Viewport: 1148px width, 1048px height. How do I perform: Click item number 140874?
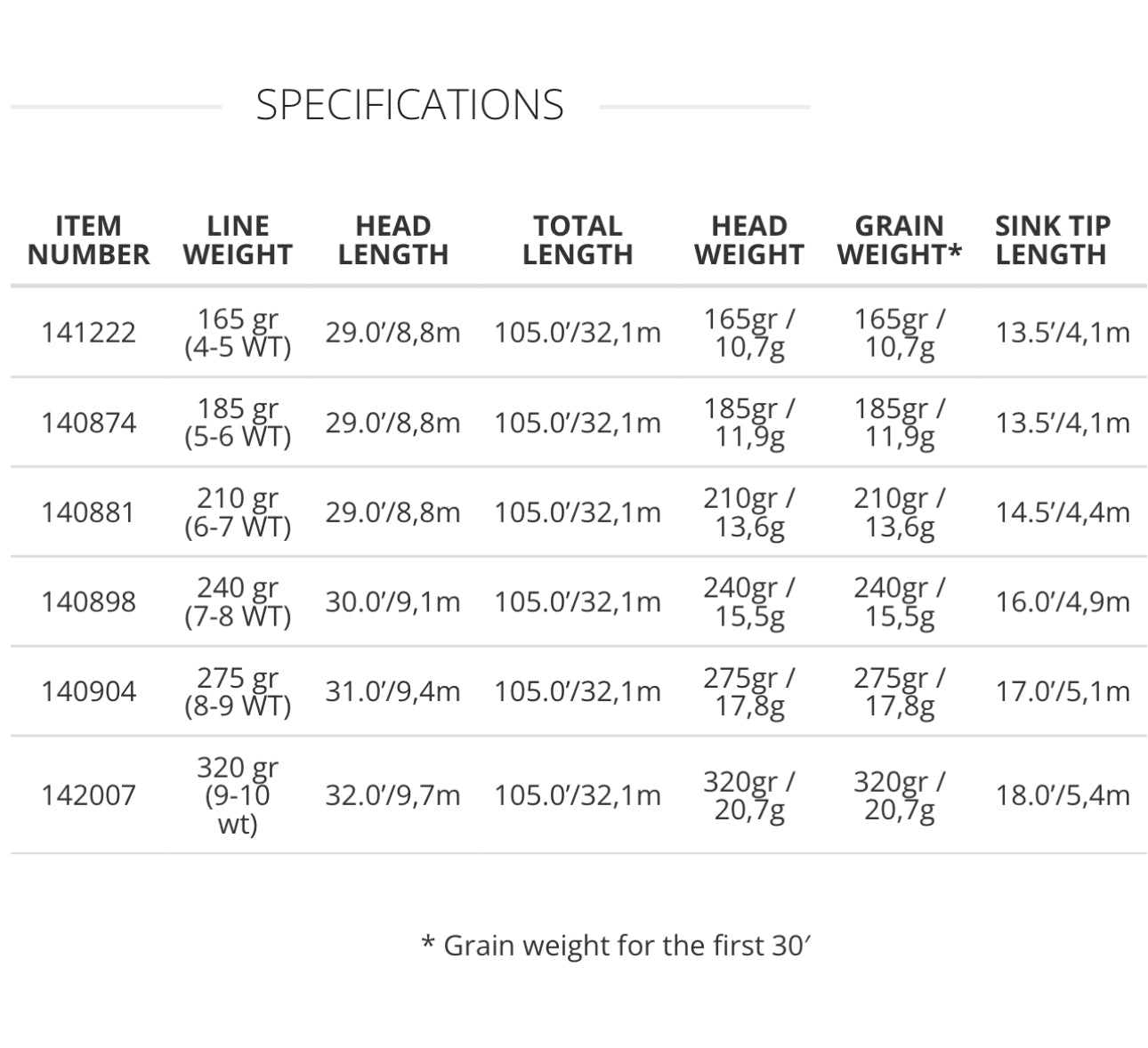[x=88, y=423]
